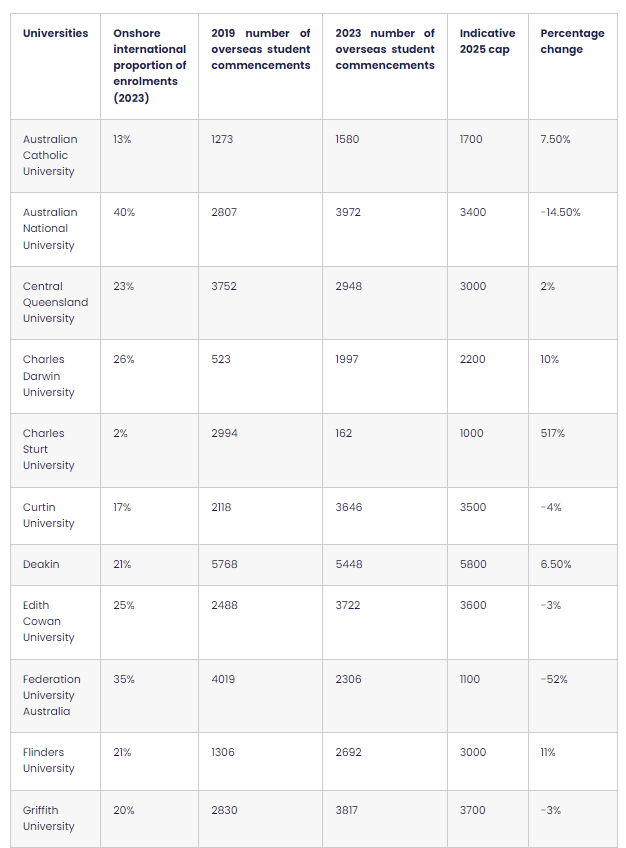Click the Percentage change column header
The width and height of the screenshot is (626, 848).
[x=572, y=41]
